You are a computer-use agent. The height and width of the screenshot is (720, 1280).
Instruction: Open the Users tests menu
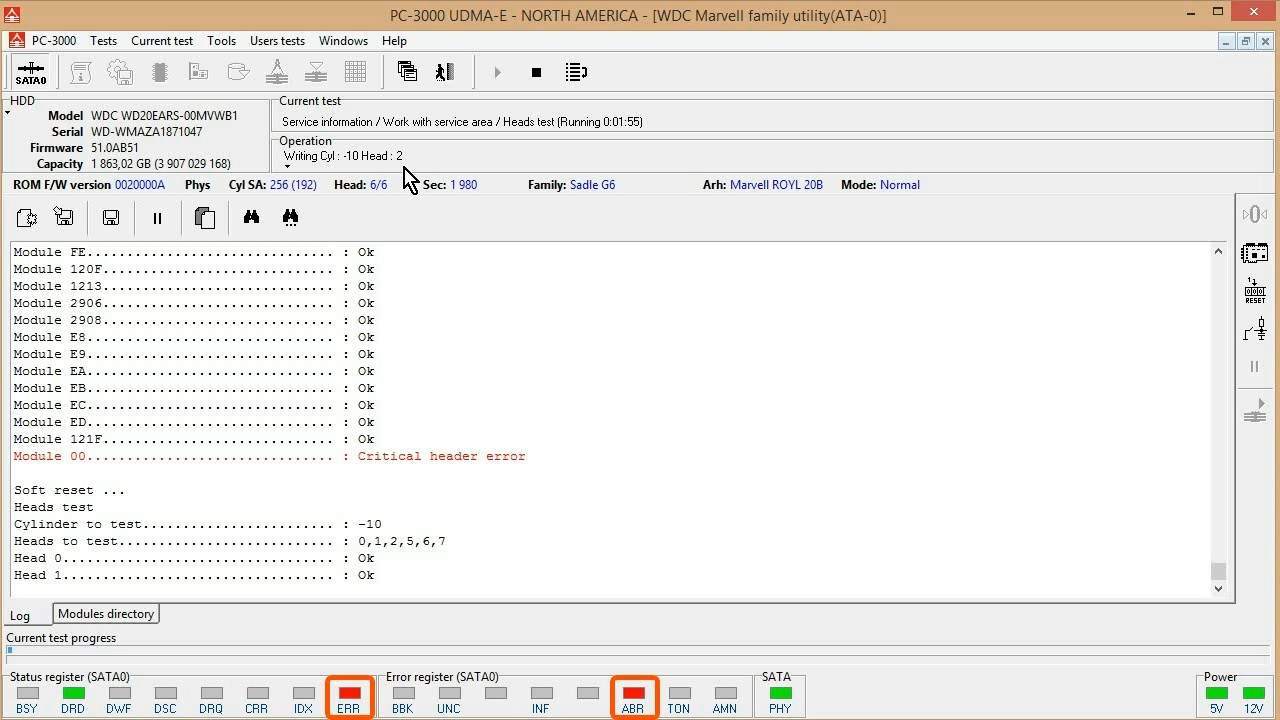[x=277, y=41]
